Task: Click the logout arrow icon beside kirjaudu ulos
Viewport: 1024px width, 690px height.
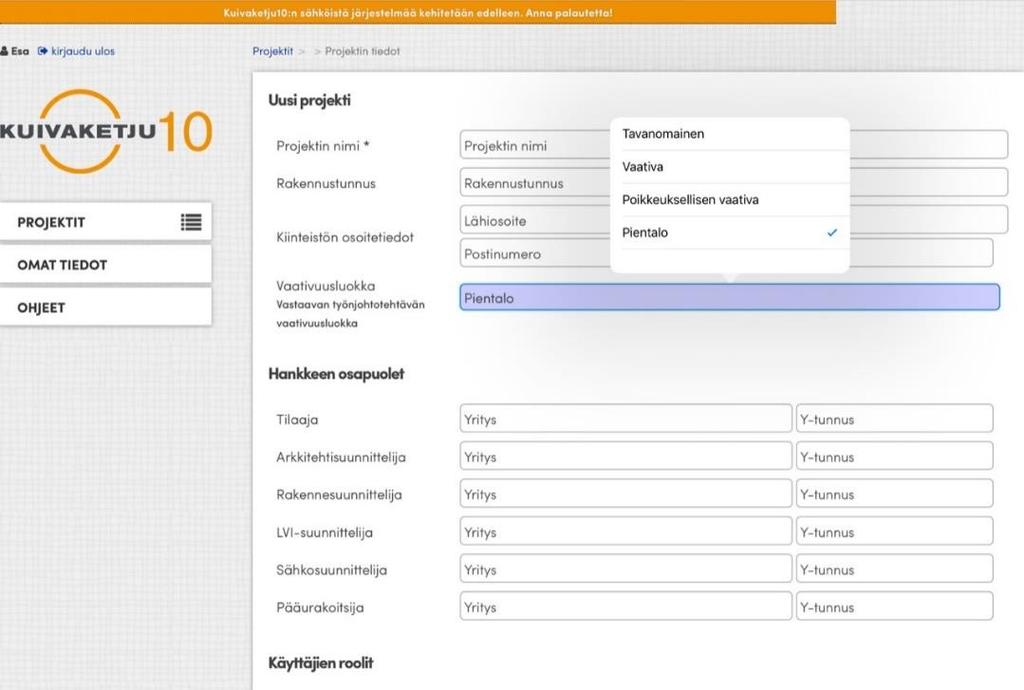Action: pos(42,51)
